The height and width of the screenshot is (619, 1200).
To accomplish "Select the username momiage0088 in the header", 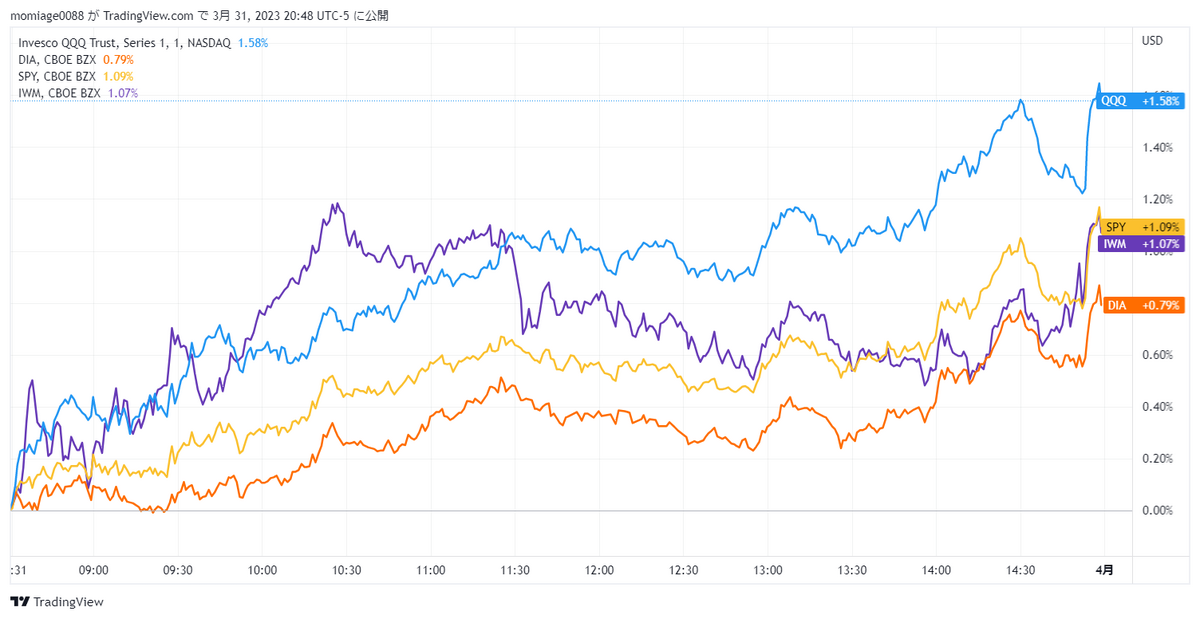I will (48, 16).
